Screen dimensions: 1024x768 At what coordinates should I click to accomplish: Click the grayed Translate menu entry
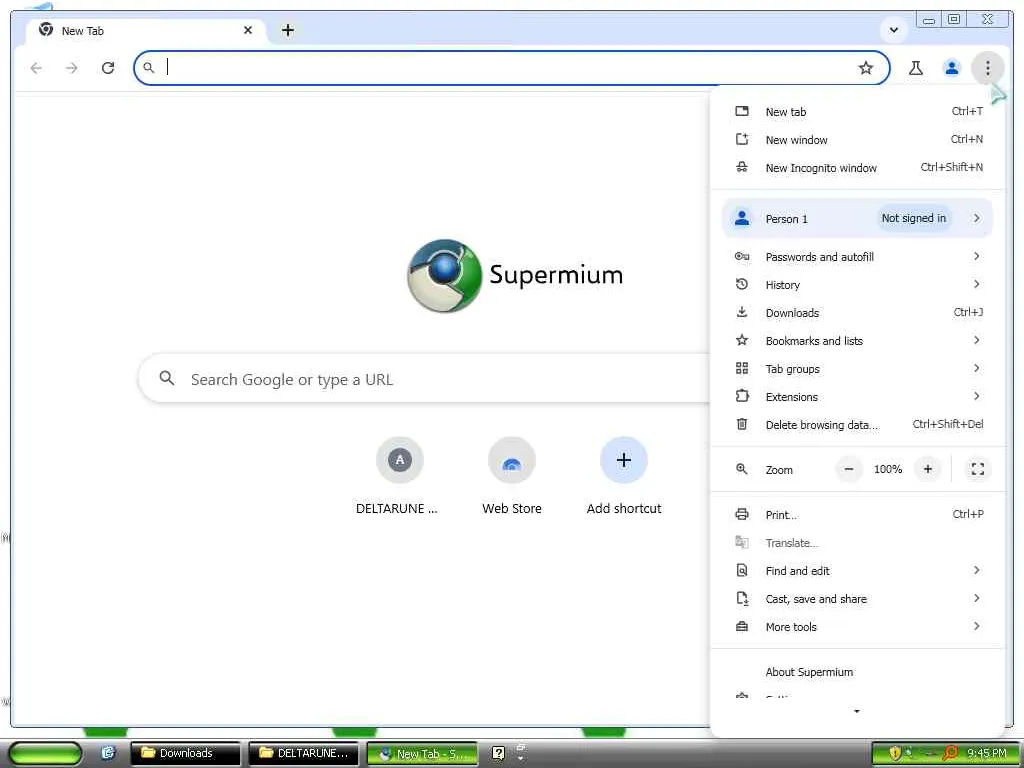tap(858, 543)
